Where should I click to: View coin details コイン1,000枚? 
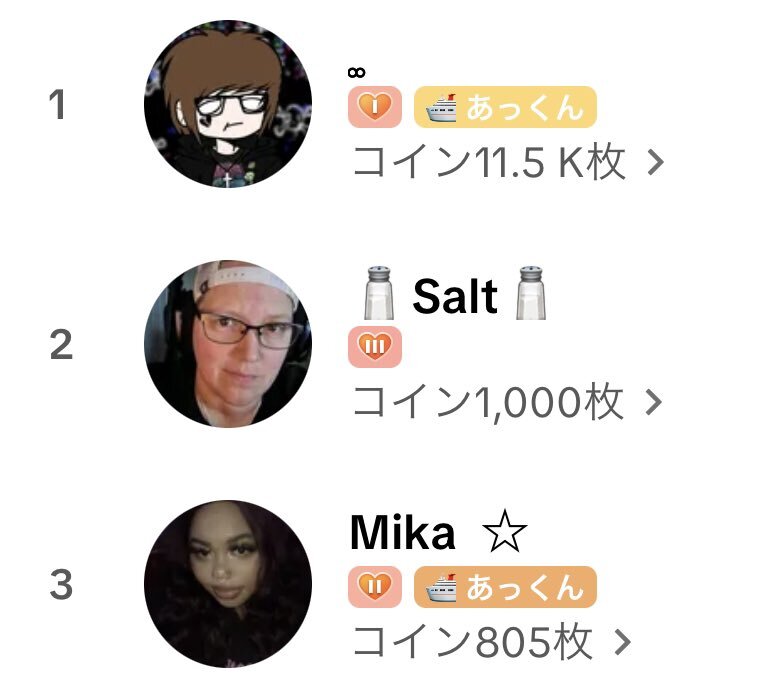tap(487, 401)
